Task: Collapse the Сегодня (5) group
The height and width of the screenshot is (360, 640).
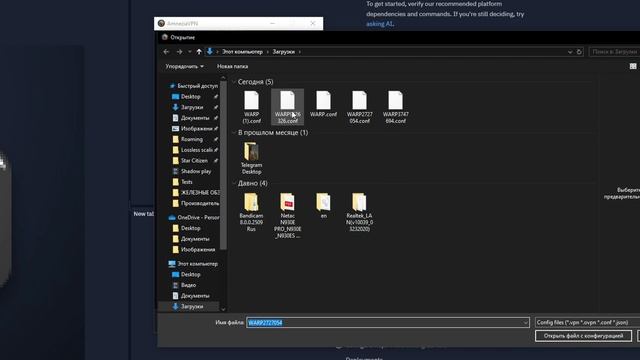Action: [x=234, y=82]
